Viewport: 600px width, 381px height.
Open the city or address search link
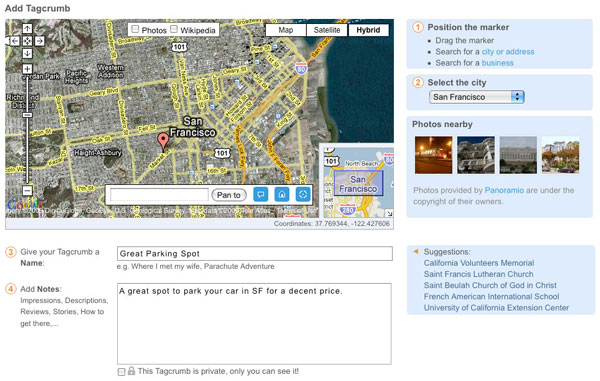coord(508,52)
